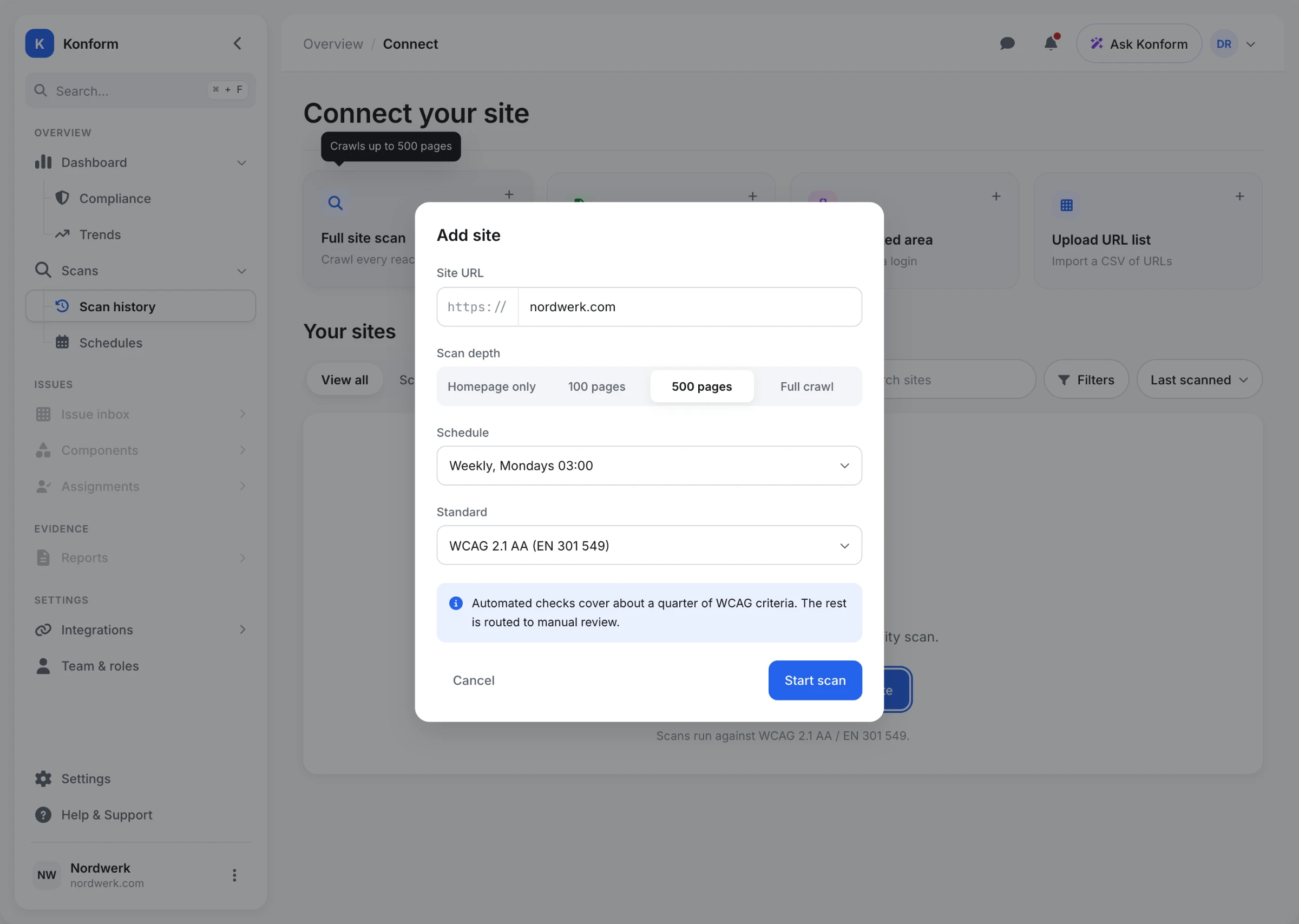Click the Settings gear icon
Image resolution: width=1299 pixels, height=924 pixels.
tap(43, 779)
